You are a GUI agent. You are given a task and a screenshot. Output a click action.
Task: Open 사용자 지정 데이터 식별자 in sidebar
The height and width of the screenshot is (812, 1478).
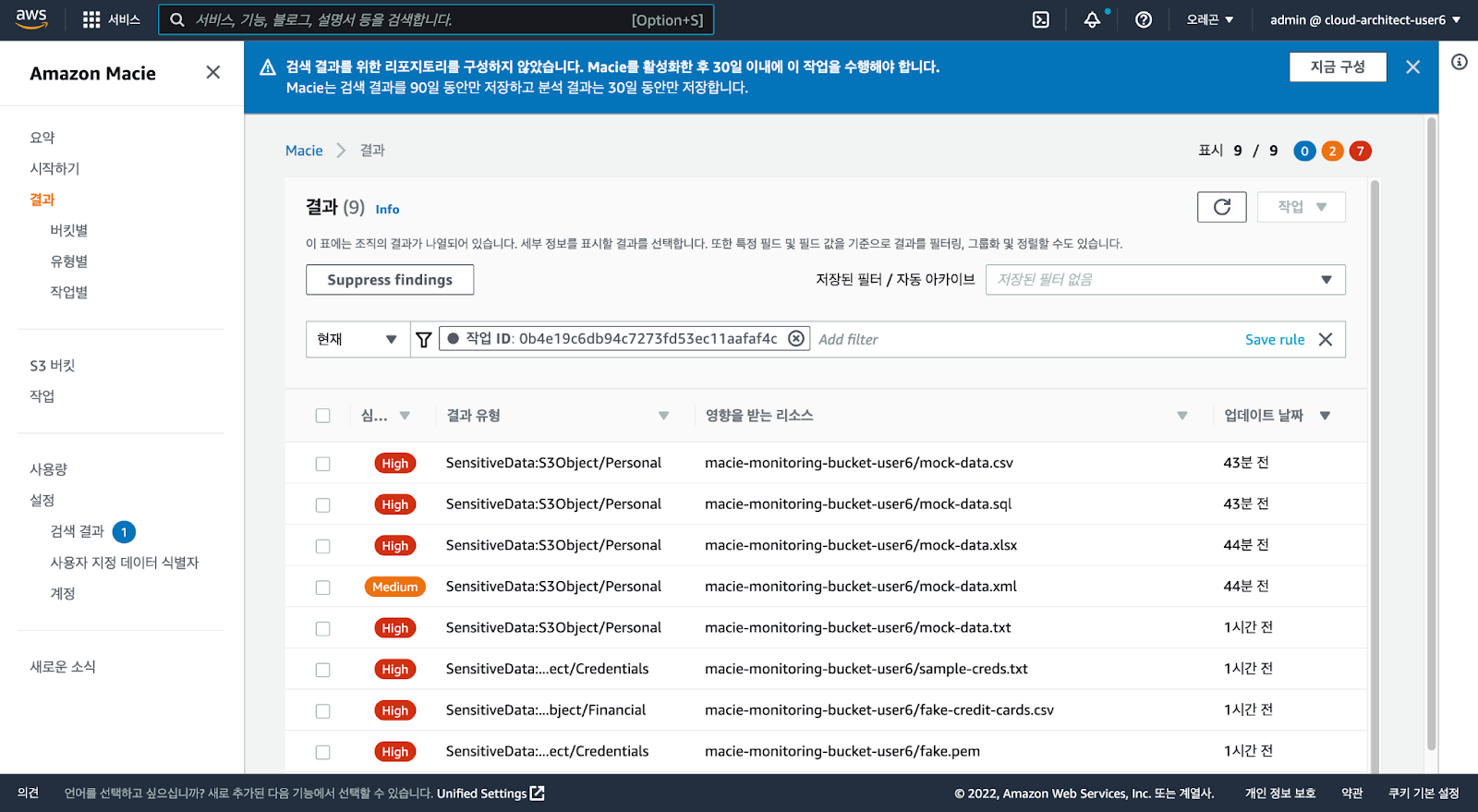(125, 563)
